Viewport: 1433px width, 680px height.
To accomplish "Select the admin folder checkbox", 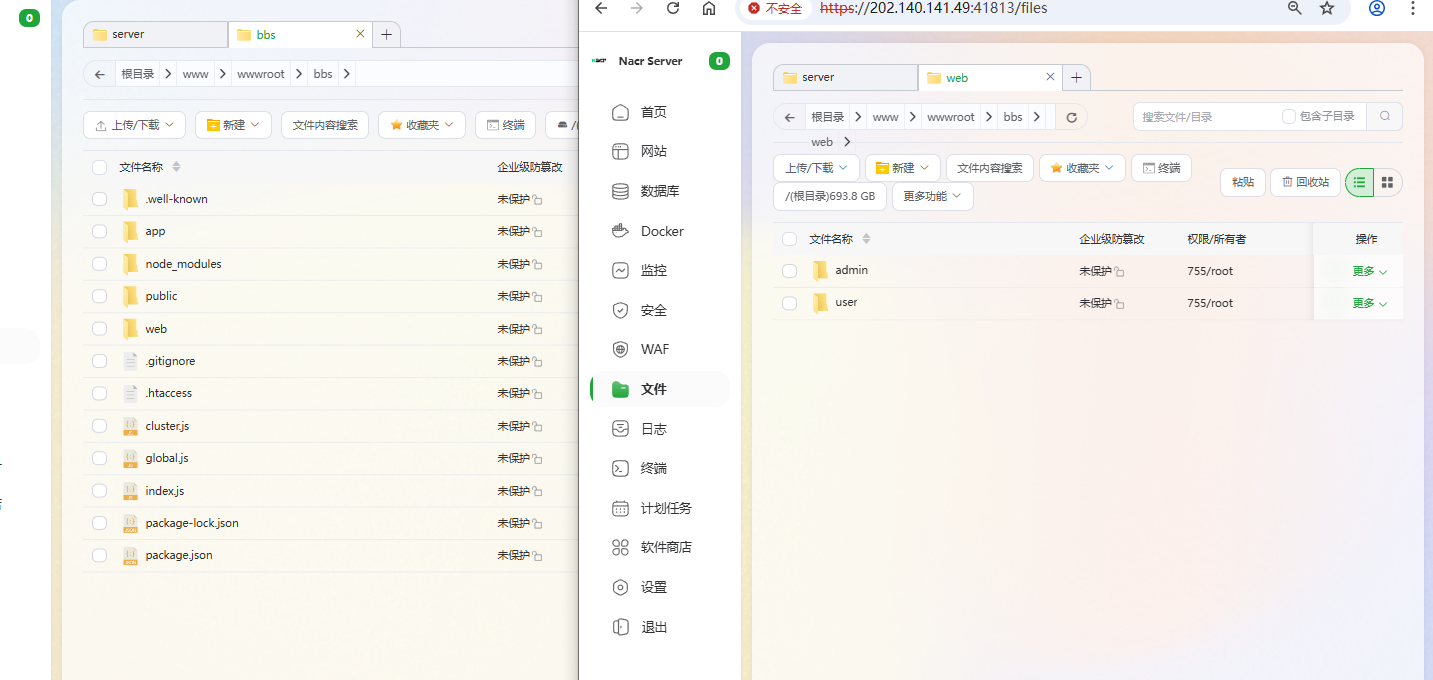I will 790,271.
